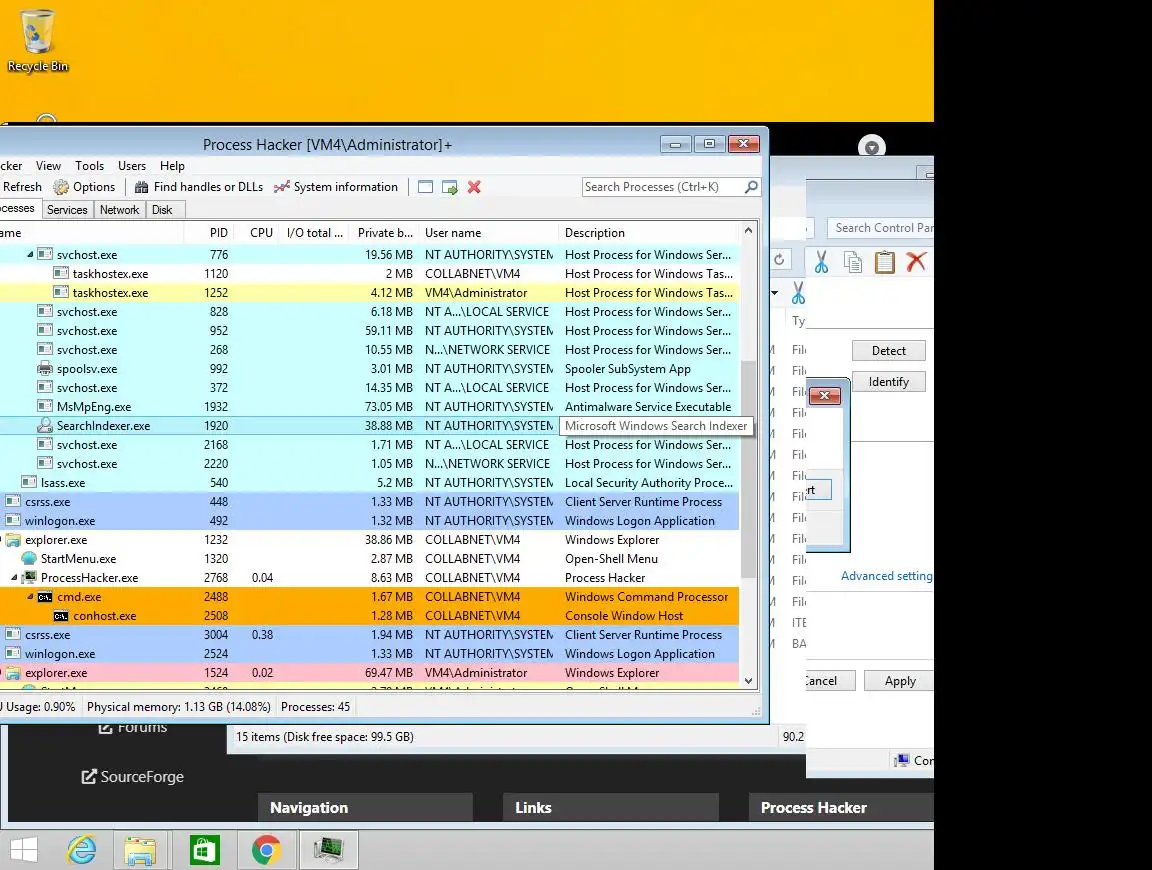
Task: Select the lsass.exe process row
Action: (x=370, y=483)
